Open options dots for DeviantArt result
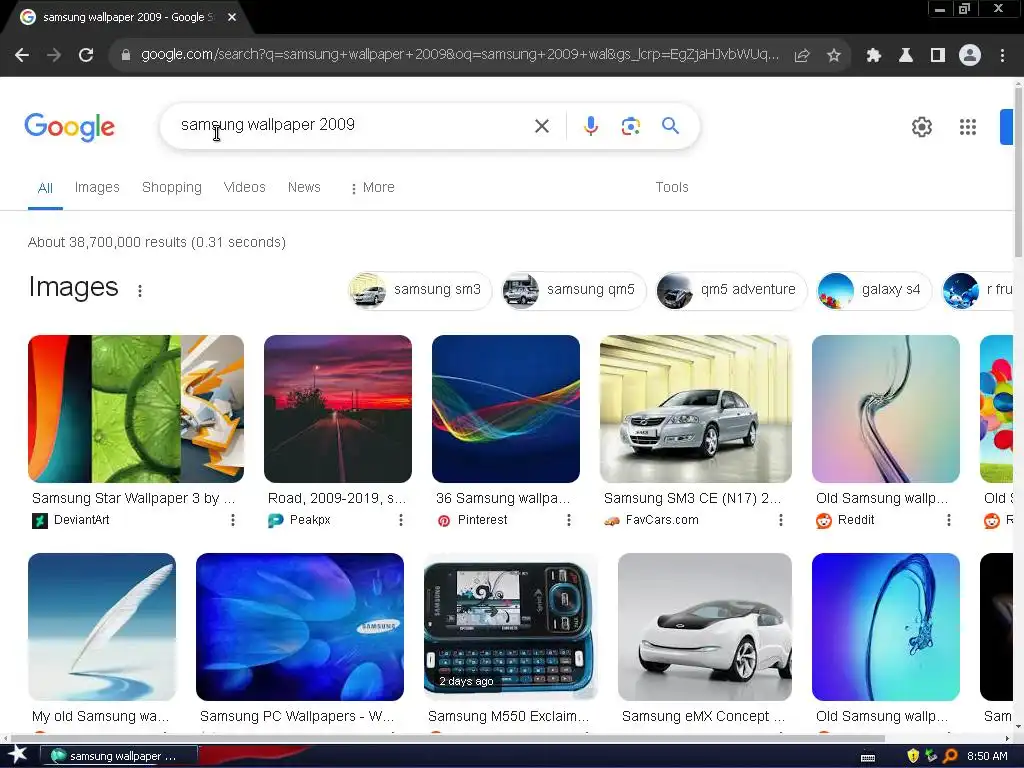Image resolution: width=1024 pixels, height=768 pixels. (232, 520)
